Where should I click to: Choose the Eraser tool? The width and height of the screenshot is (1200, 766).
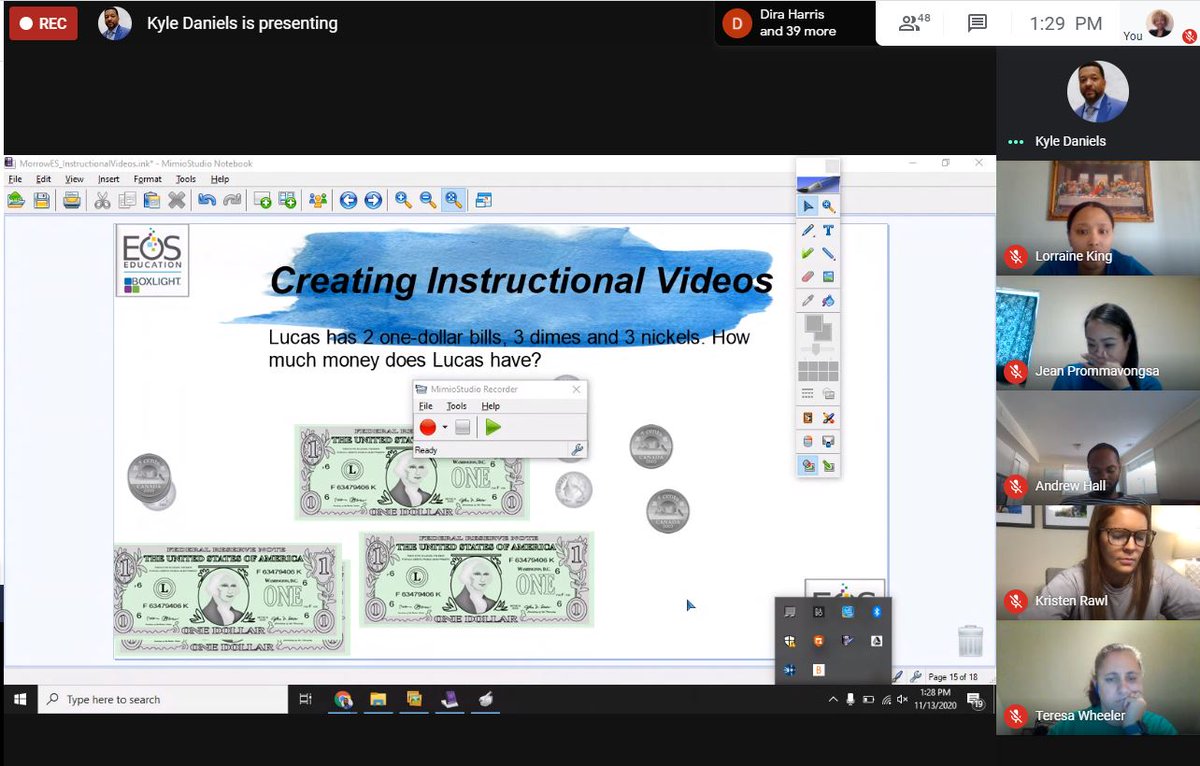pos(806,276)
